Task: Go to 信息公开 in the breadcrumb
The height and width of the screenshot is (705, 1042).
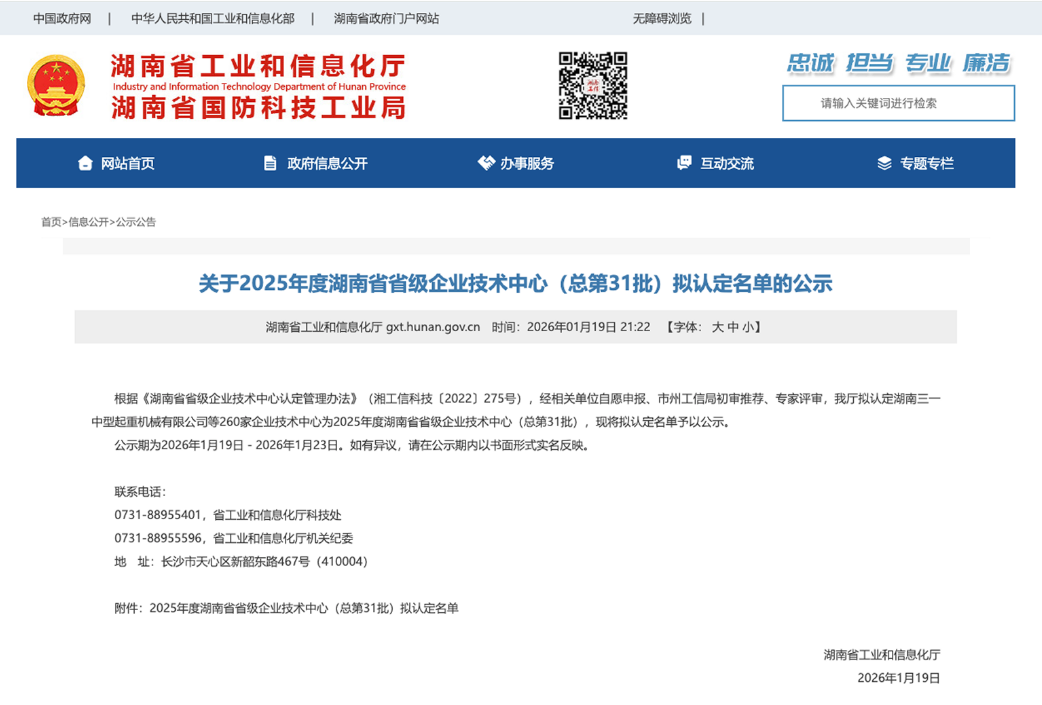Action: click(x=88, y=222)
